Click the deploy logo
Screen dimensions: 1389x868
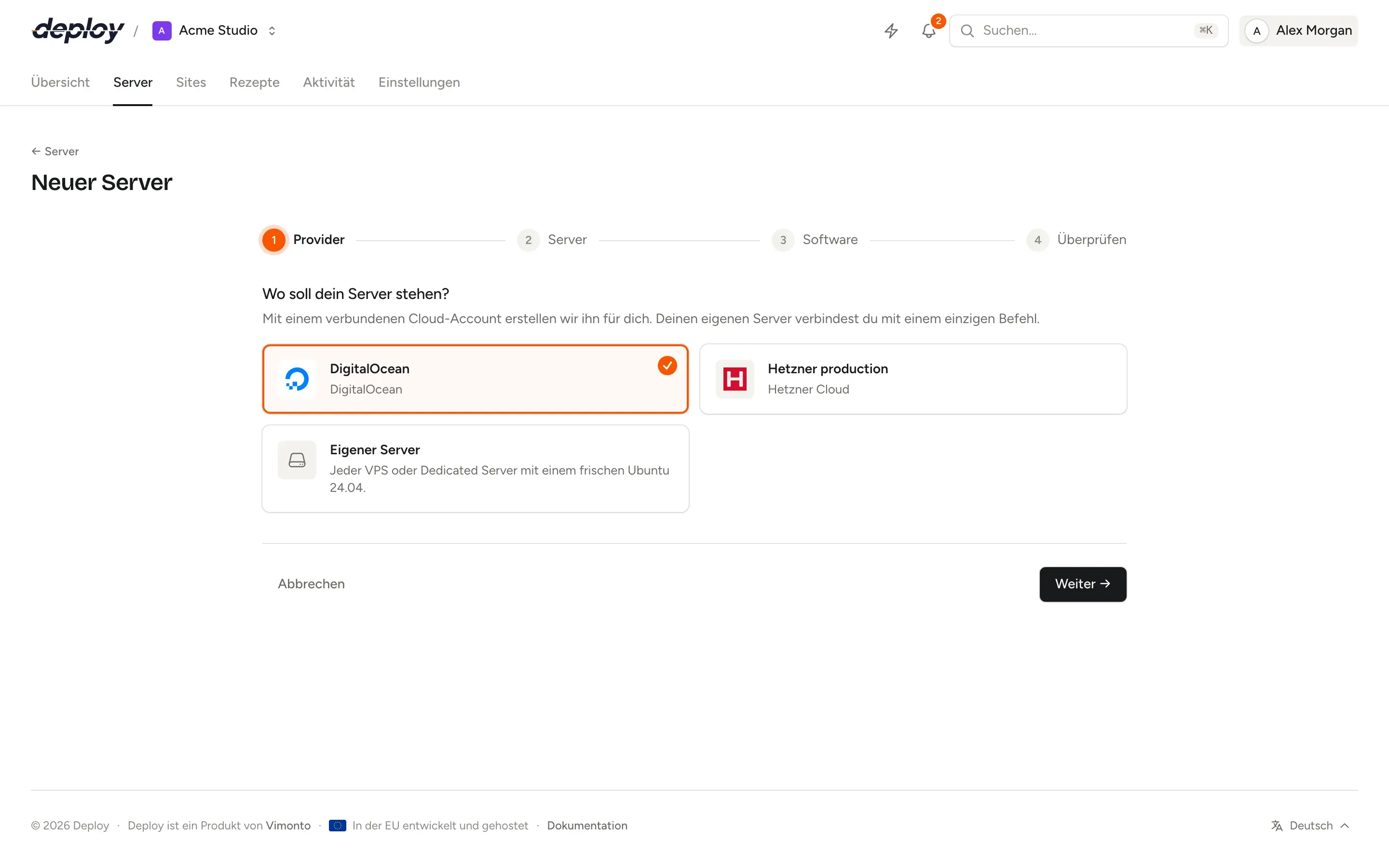pyautogui.click(x=78, y=30)
